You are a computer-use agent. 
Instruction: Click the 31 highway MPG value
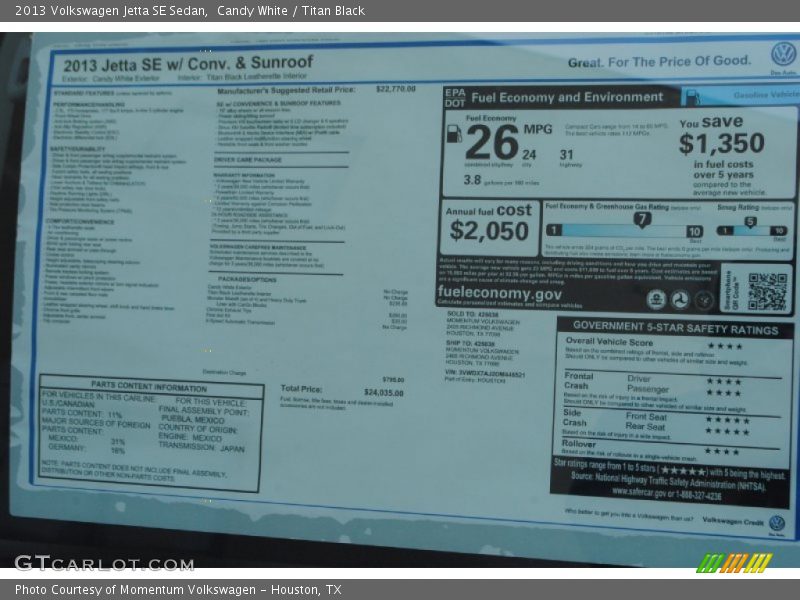(x=566, y=155)
